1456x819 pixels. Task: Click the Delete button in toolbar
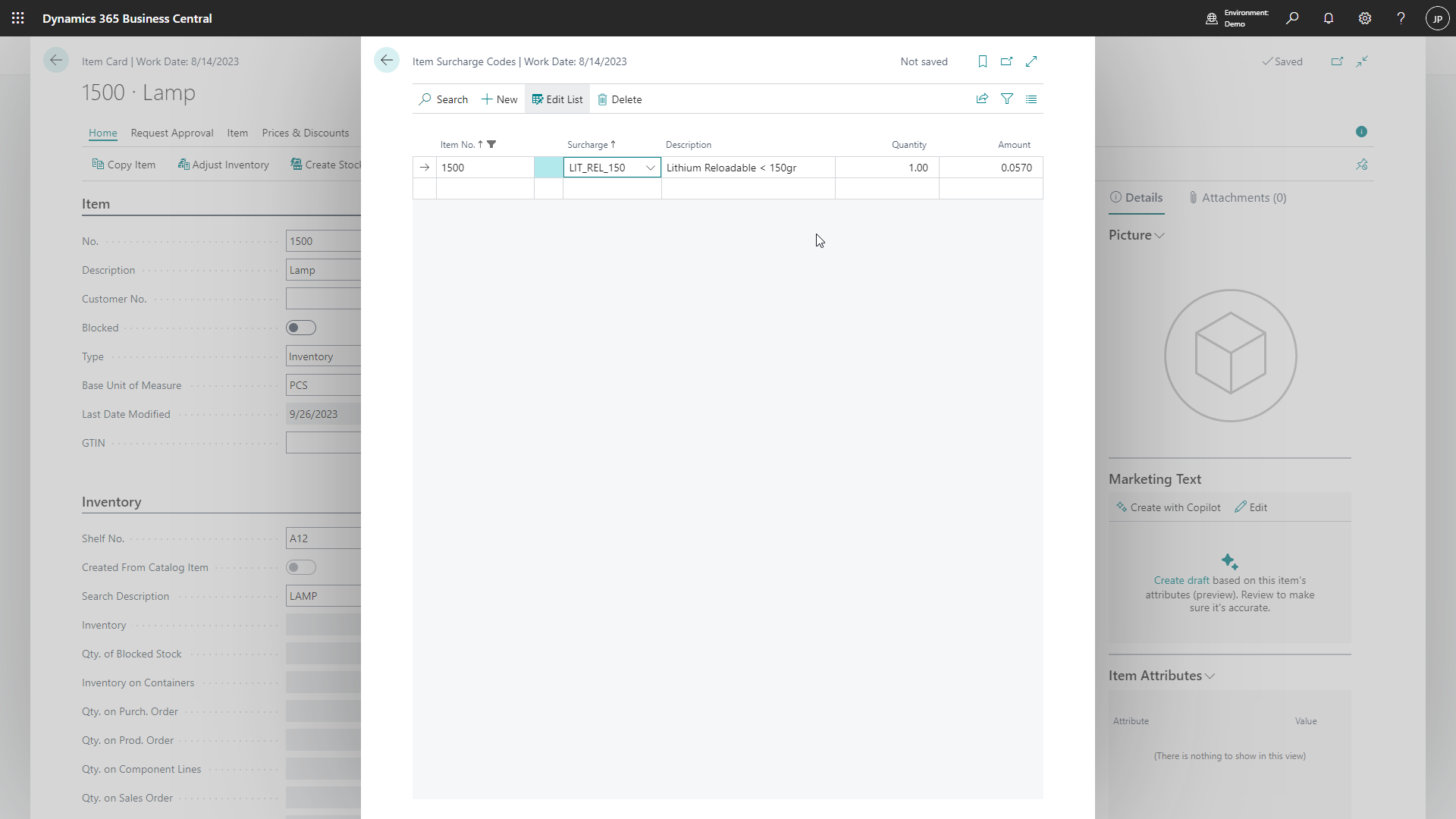[620, 99]
